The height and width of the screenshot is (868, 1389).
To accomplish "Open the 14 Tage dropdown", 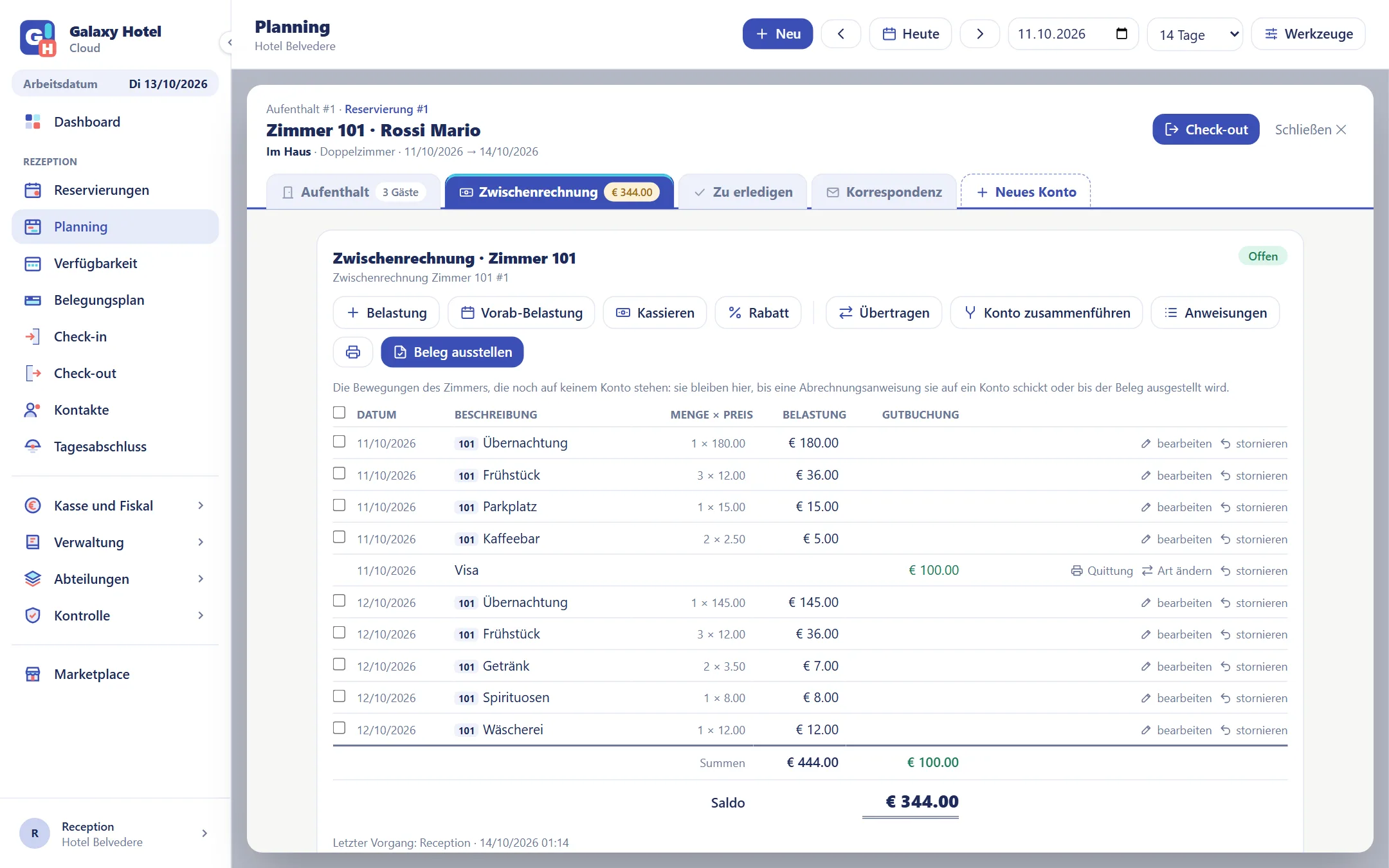I will click(1195, 34).
